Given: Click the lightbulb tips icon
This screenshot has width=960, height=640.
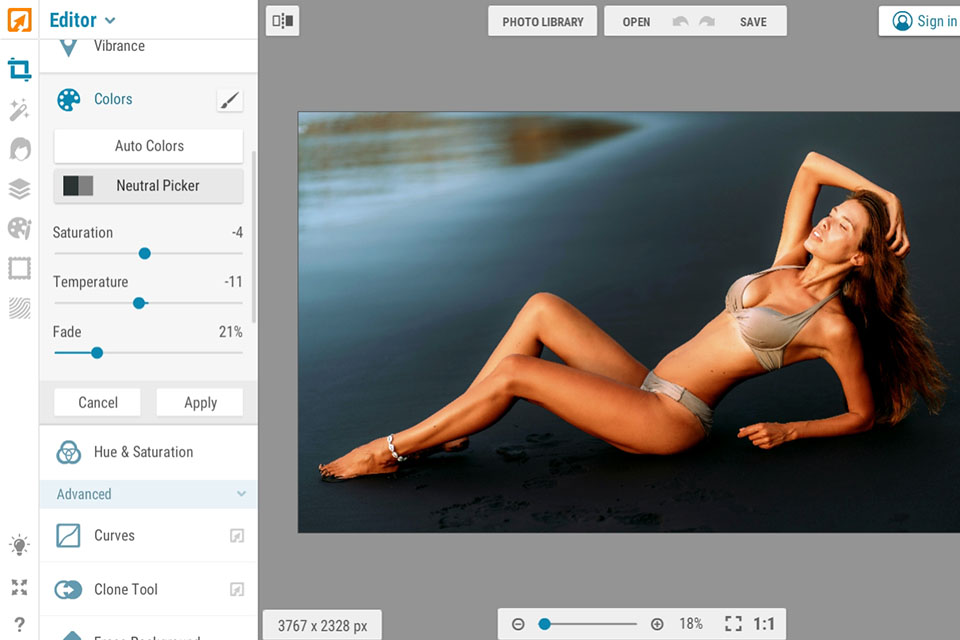Looking at the screenshot, I should coord(19,545).
